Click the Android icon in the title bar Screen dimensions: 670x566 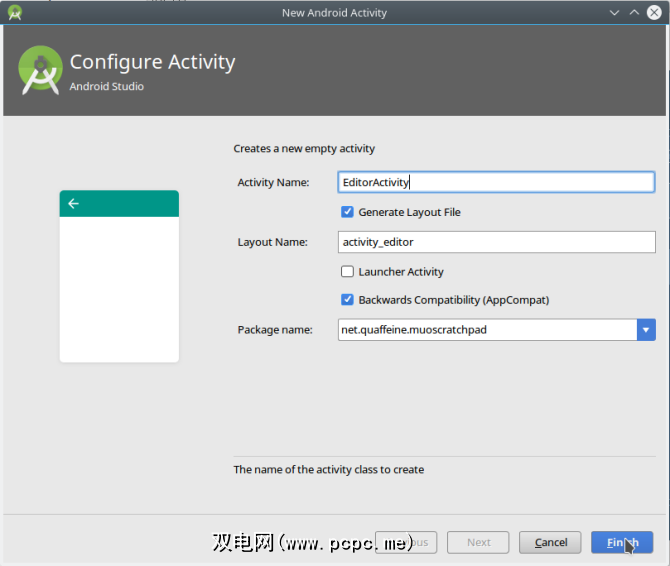[14, 13]
